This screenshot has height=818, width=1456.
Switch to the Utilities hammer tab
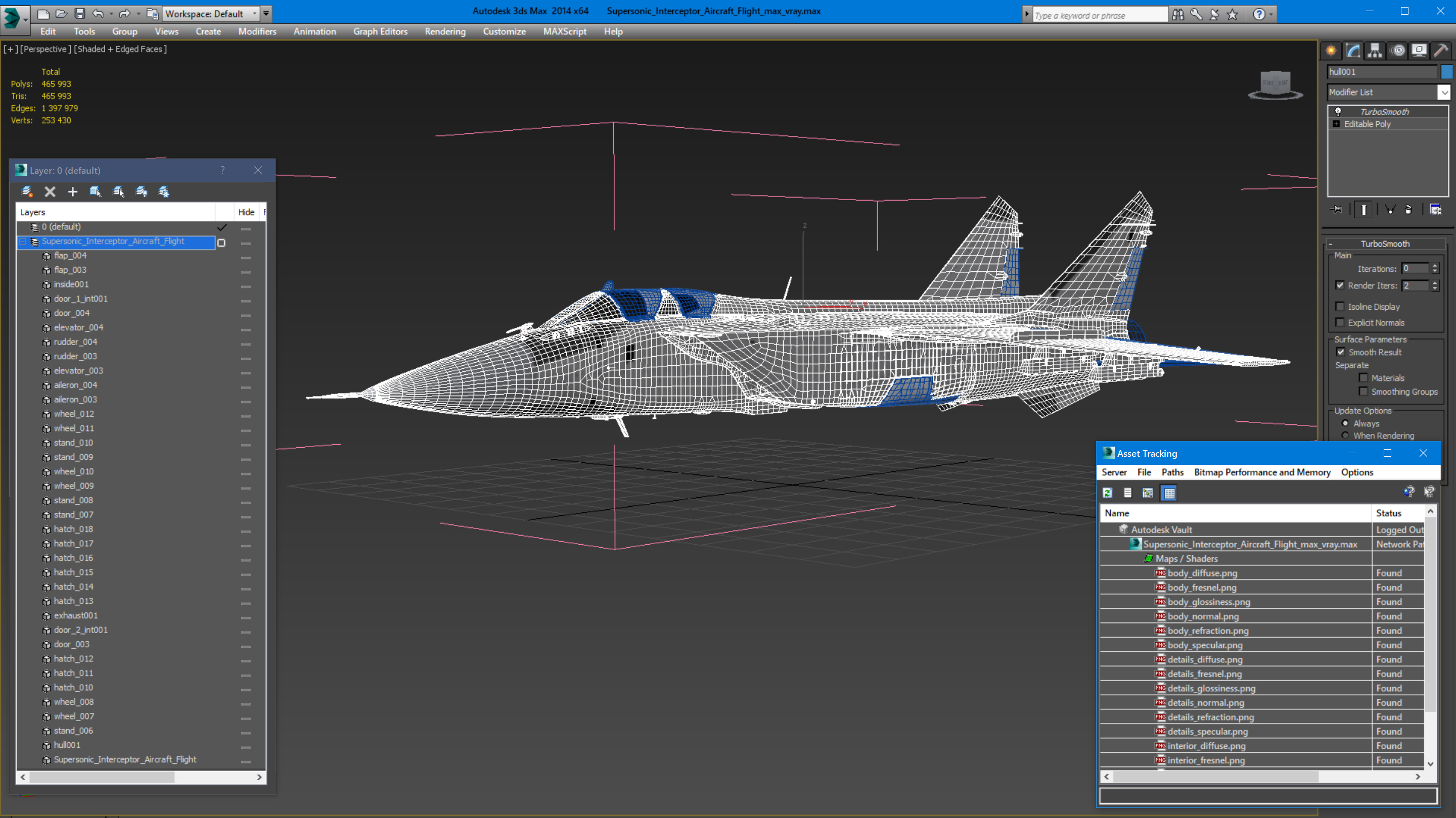tap(1441, 51)
